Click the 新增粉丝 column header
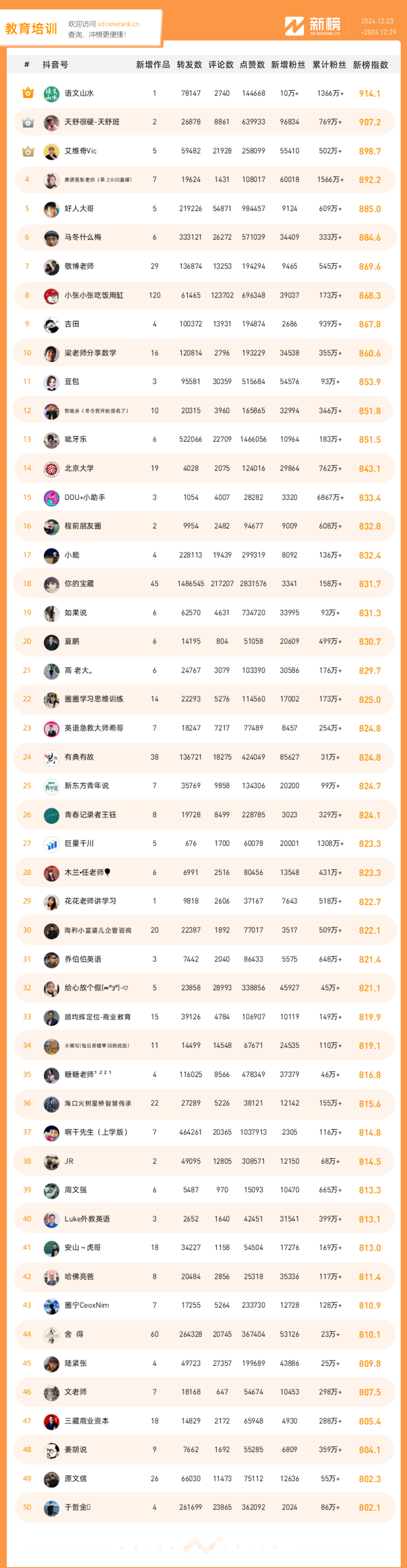The image size is (407, 1568). point(288,65)
